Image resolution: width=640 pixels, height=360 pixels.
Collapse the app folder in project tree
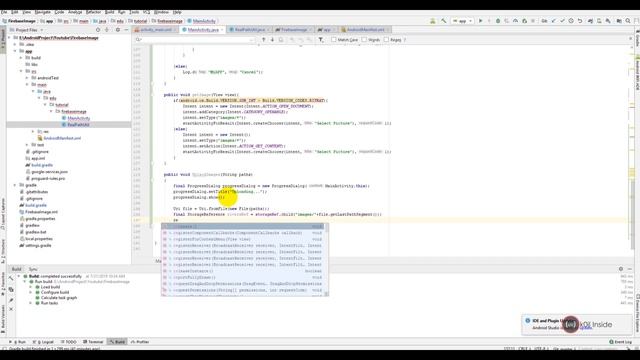15,51
